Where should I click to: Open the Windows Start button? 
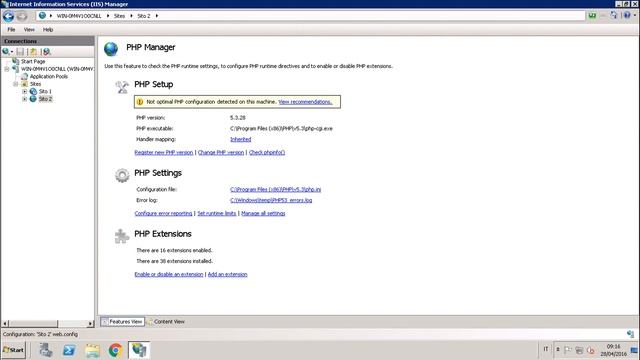click(13, 350)
